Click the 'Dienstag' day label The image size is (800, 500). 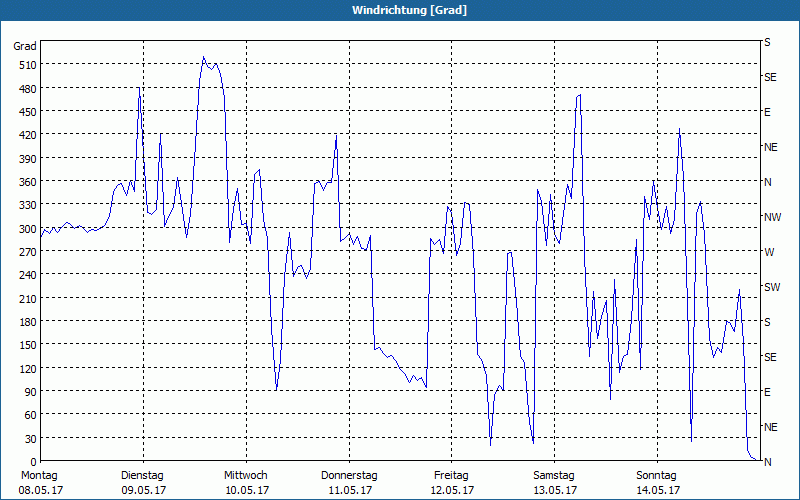142,476
